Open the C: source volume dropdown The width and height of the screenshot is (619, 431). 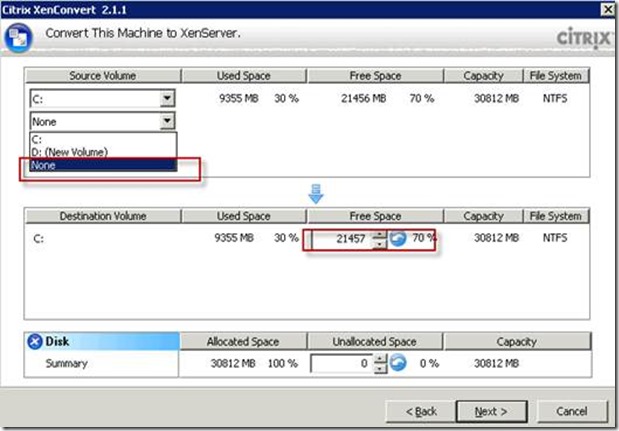(x=167, y=98)
